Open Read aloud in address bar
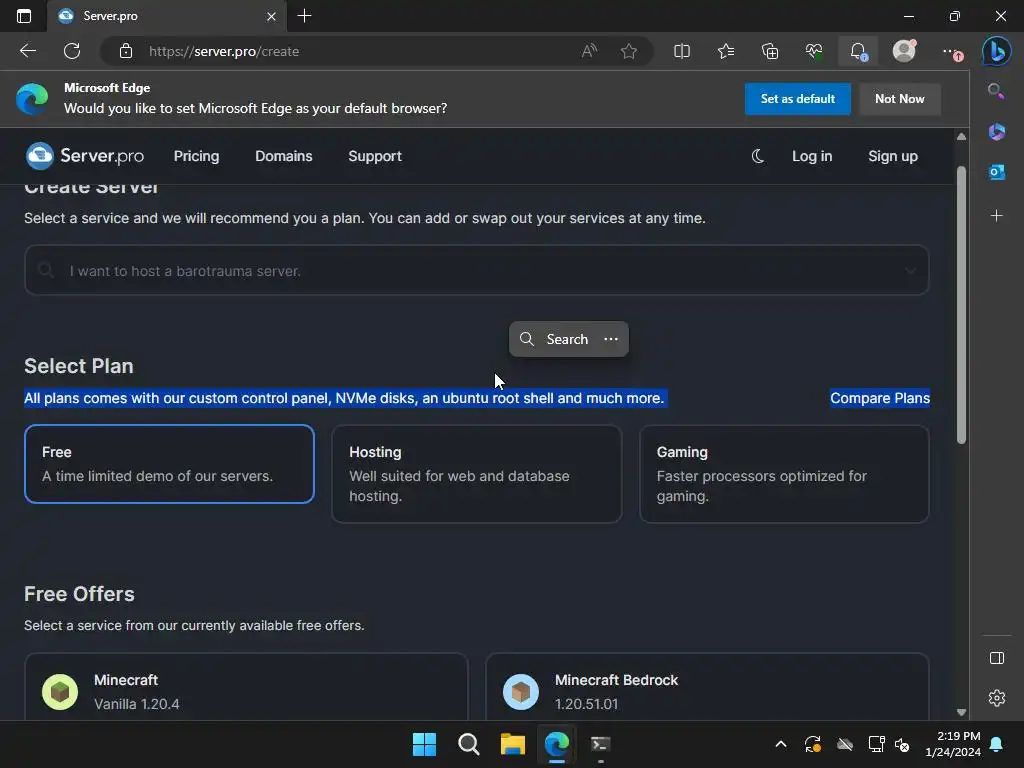Screen dimensions: 1024x768 589,51
